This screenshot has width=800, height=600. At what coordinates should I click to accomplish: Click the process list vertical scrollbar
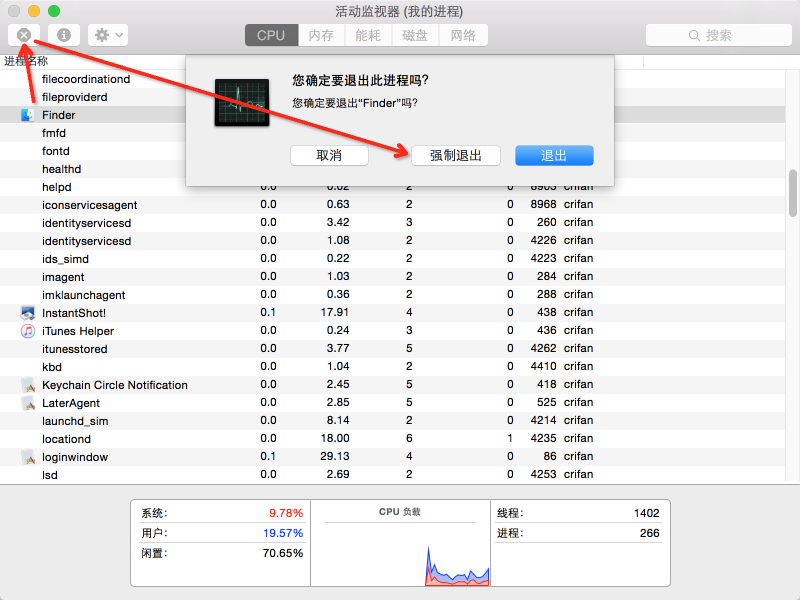792,193
